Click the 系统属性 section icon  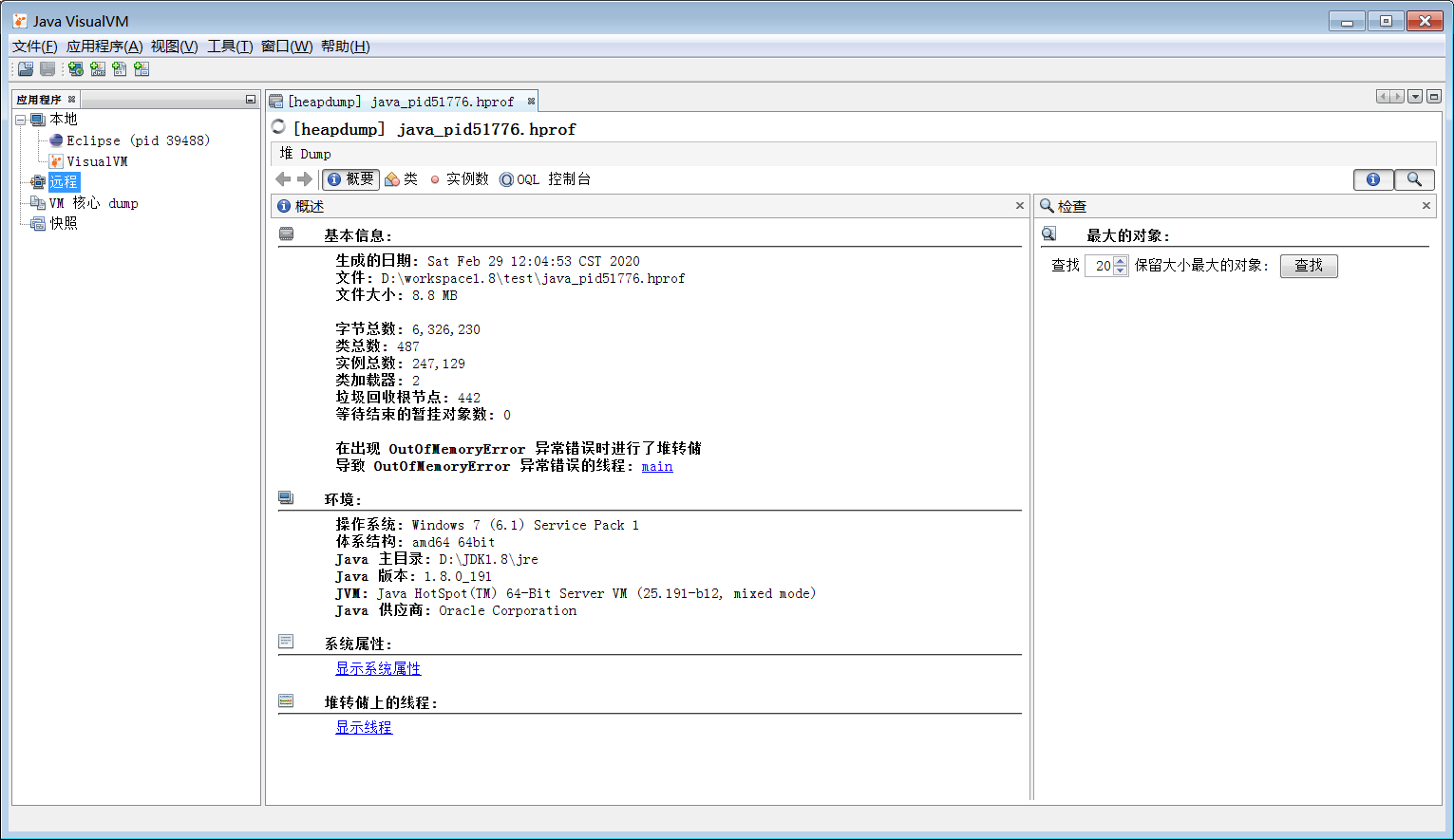[286, 642]
